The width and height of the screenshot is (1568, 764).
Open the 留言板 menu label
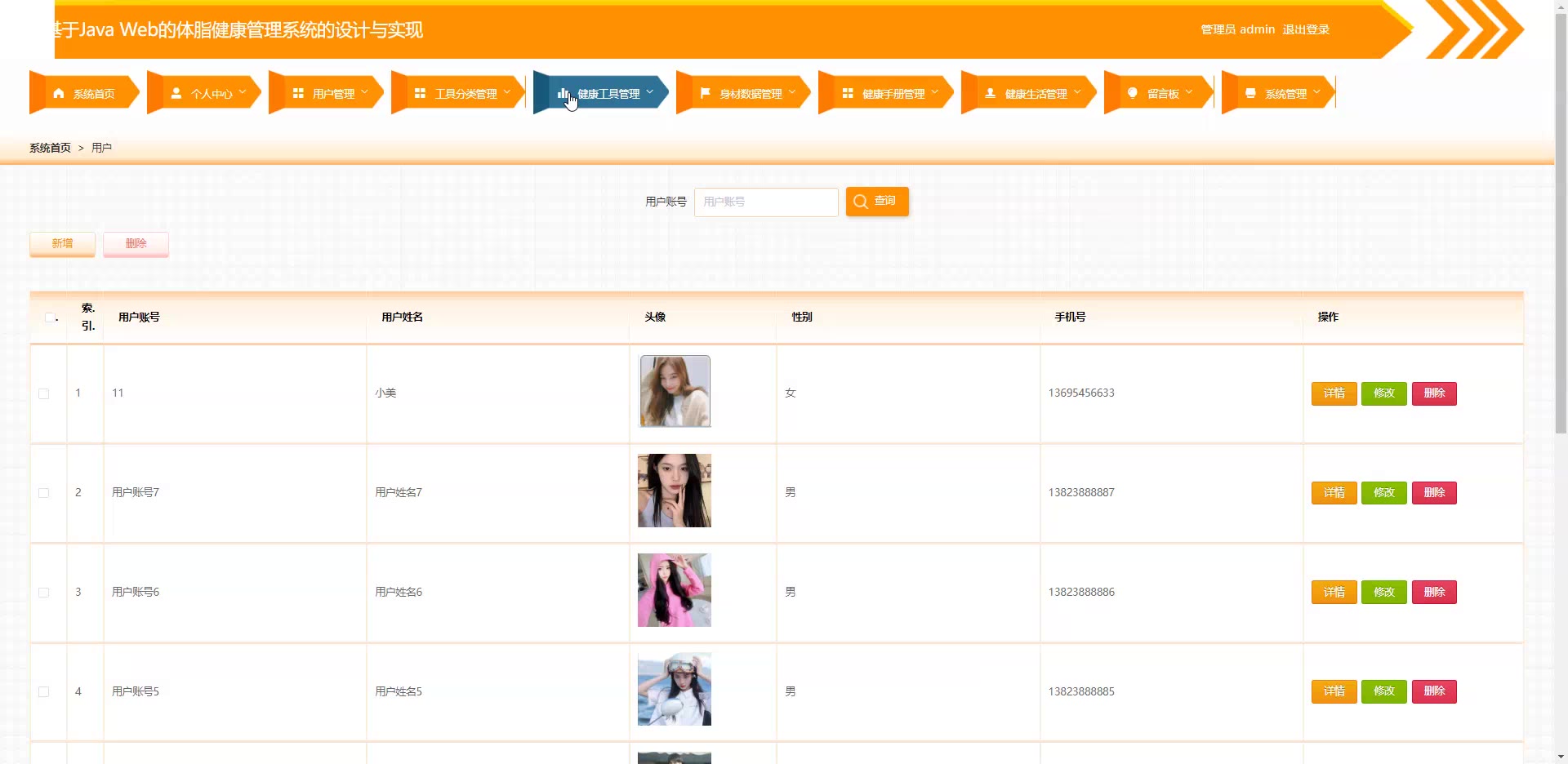point(1163,94)
